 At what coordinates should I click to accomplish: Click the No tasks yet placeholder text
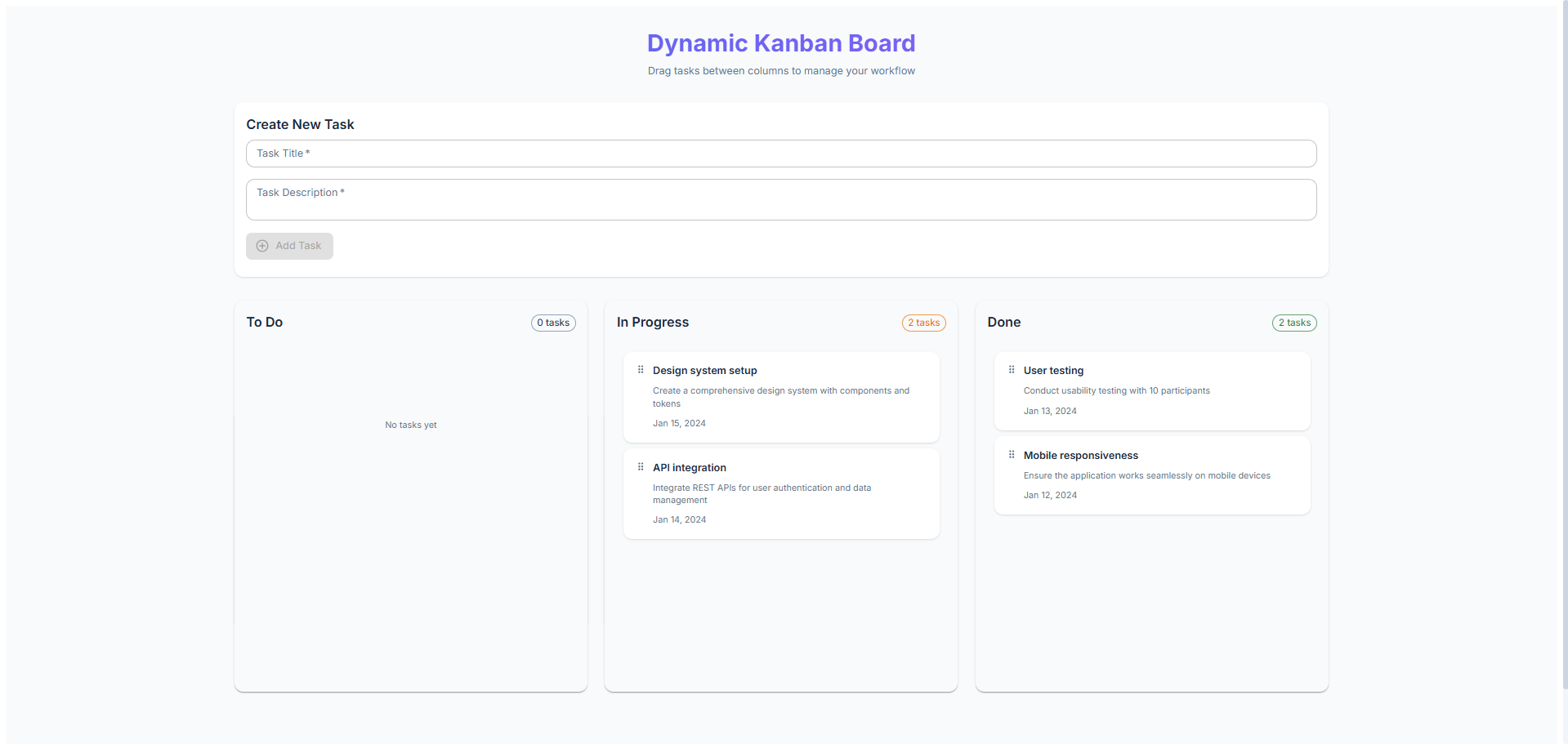click(x=410, y=425)
